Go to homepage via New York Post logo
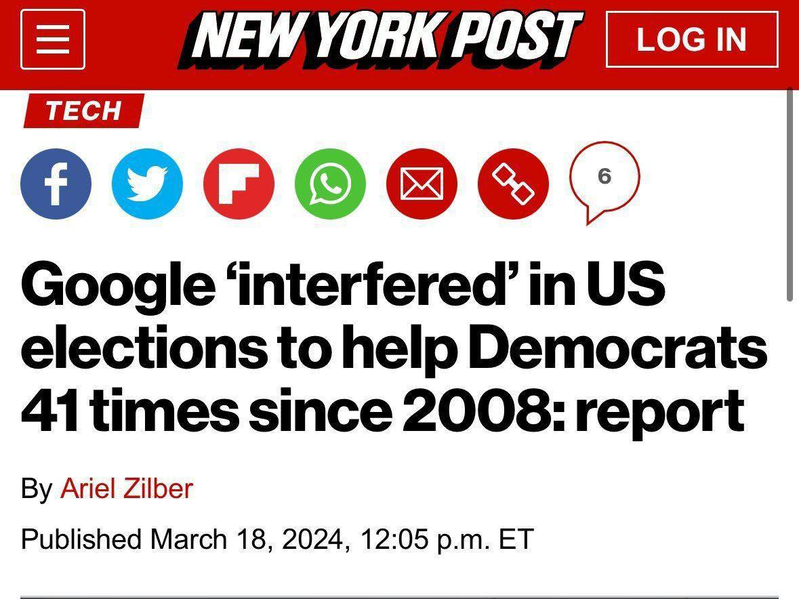799x599 pixels. pos(380,40)
